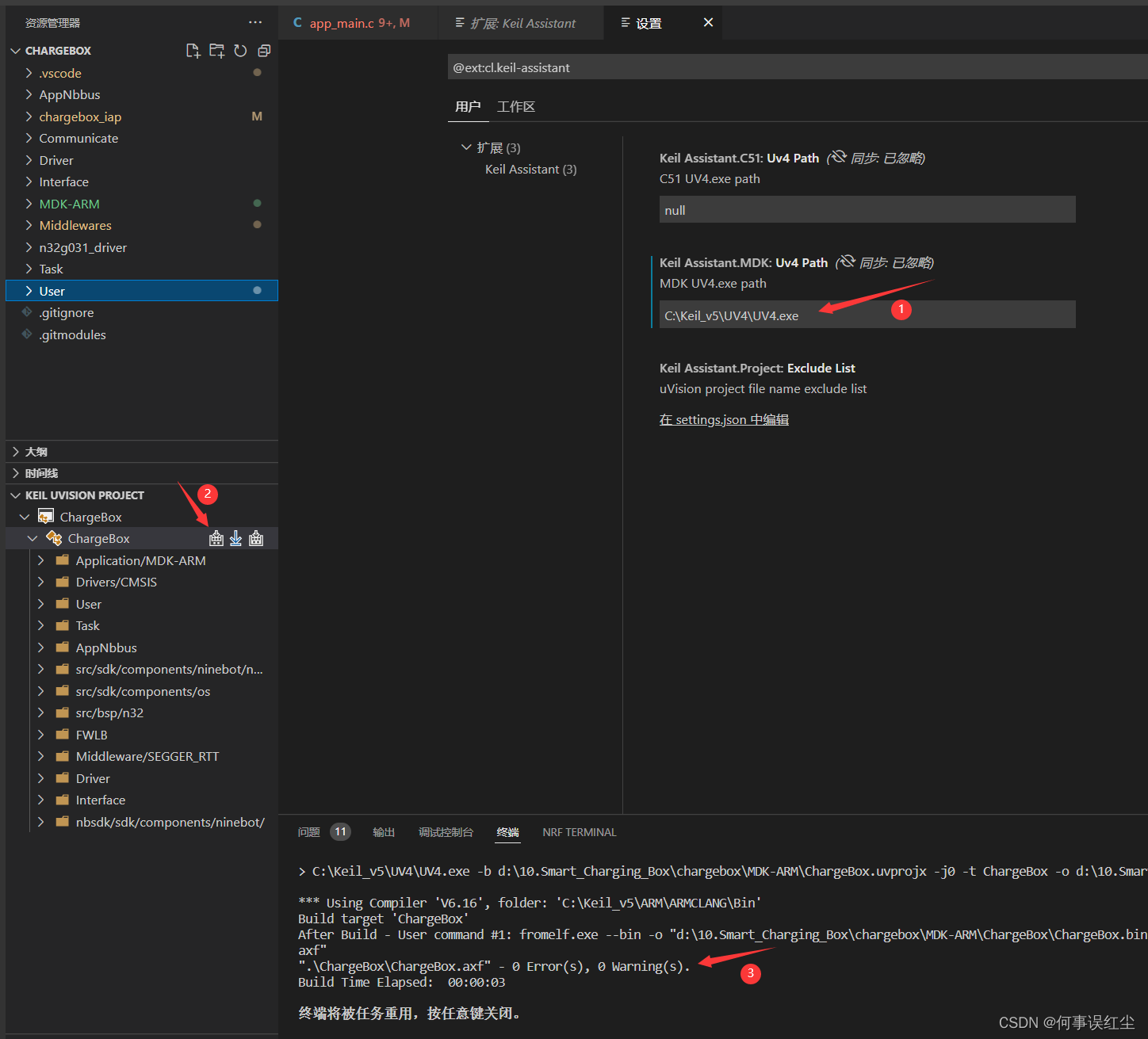
Task: Open the 输出 panel tab
Action: (x=384, y=832)
